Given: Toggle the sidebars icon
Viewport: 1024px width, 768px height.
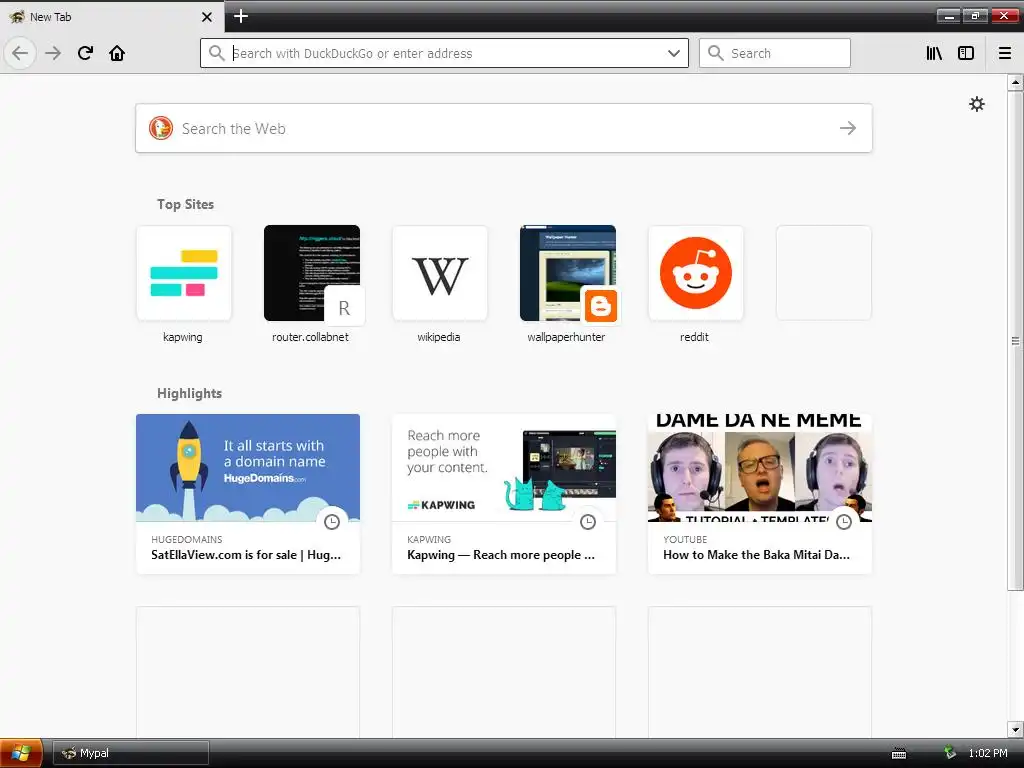Looking at the screenshot, I should [x=966, y=53].
